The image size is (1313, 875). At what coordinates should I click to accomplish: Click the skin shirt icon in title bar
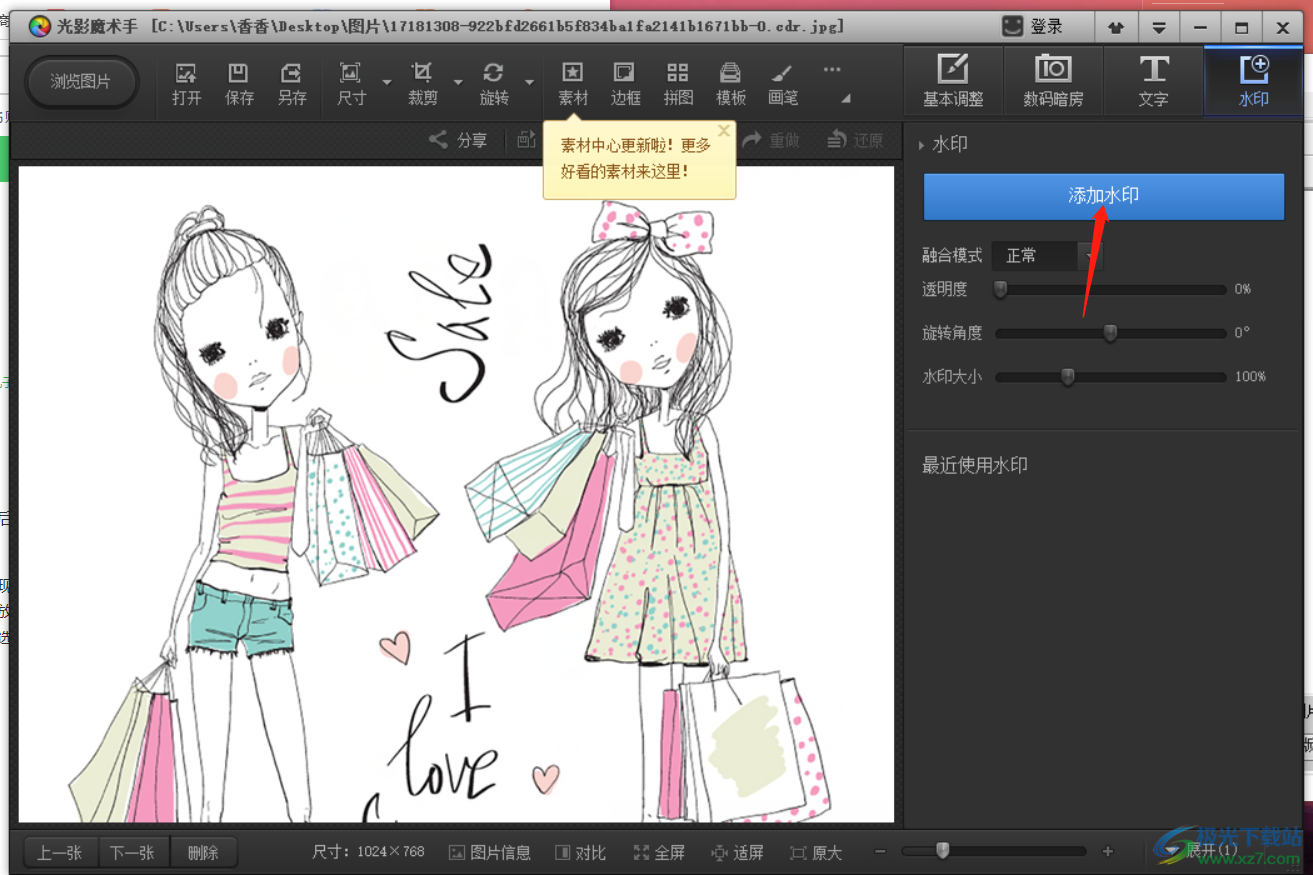tap(1116, 27)
